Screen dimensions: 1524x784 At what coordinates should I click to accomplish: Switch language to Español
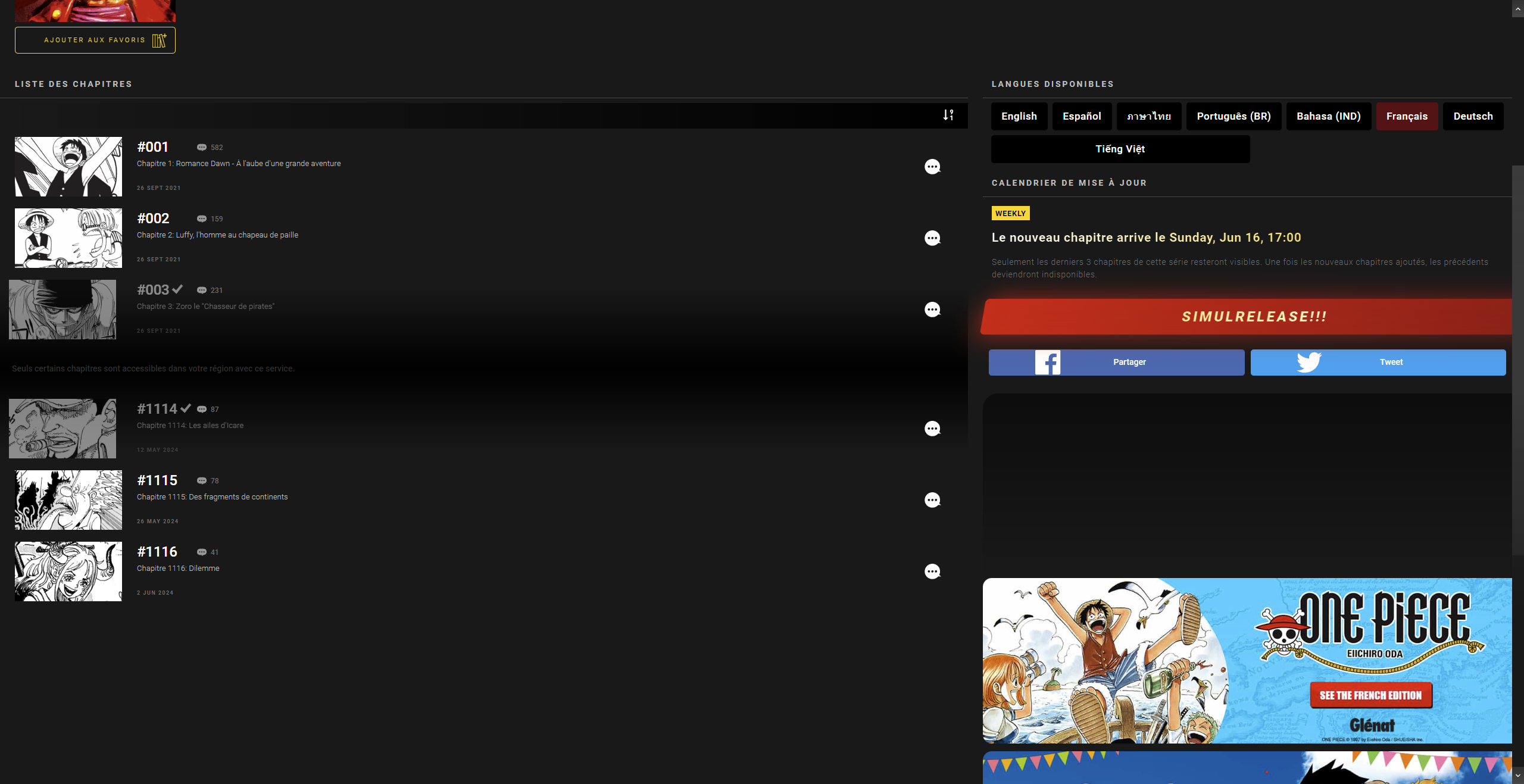click(x=1082, y=116)
